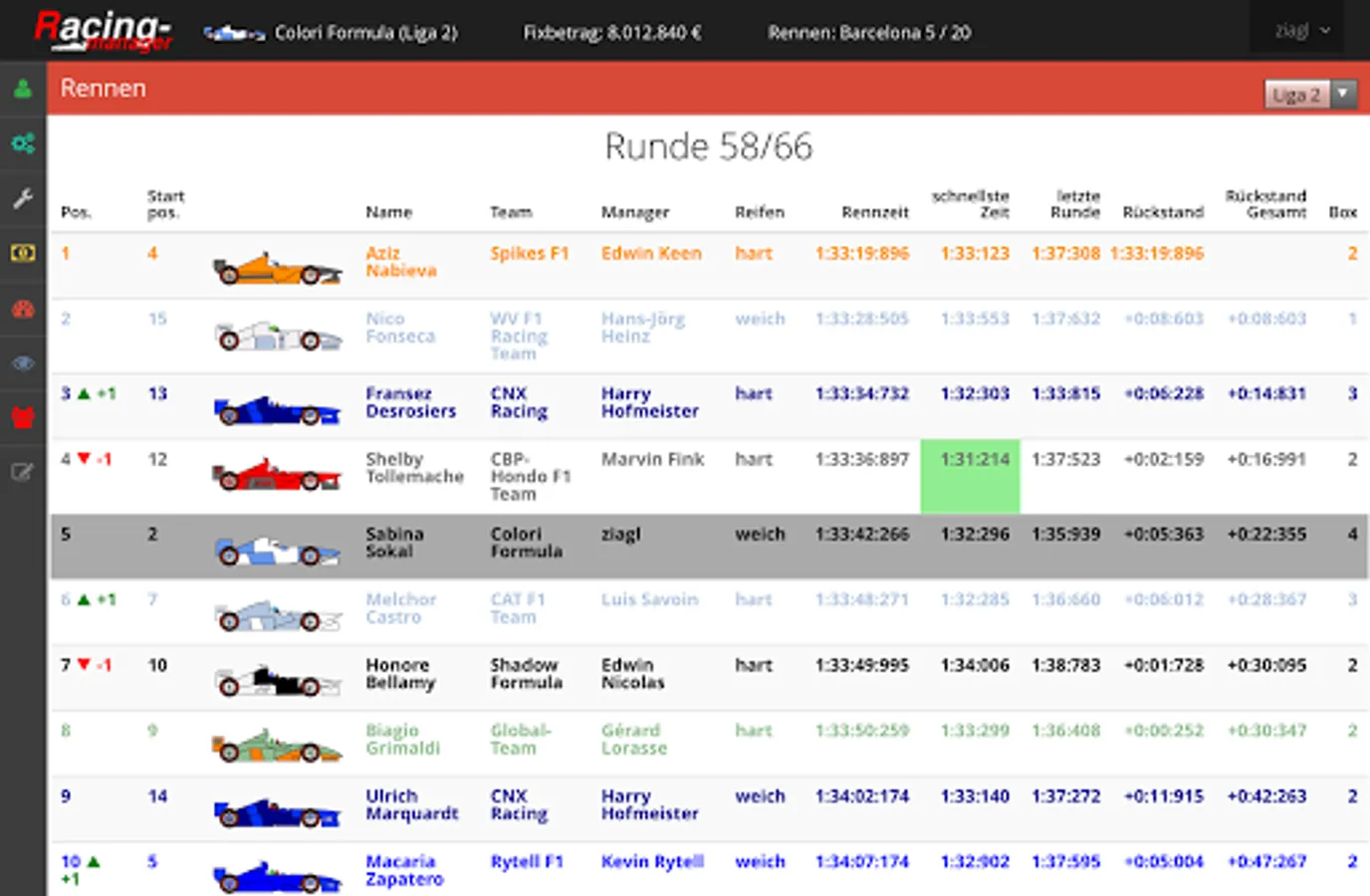Click the orange Spikes F1 car thumbnail
The image size is (1370, 896).
(x=277, y=269)
